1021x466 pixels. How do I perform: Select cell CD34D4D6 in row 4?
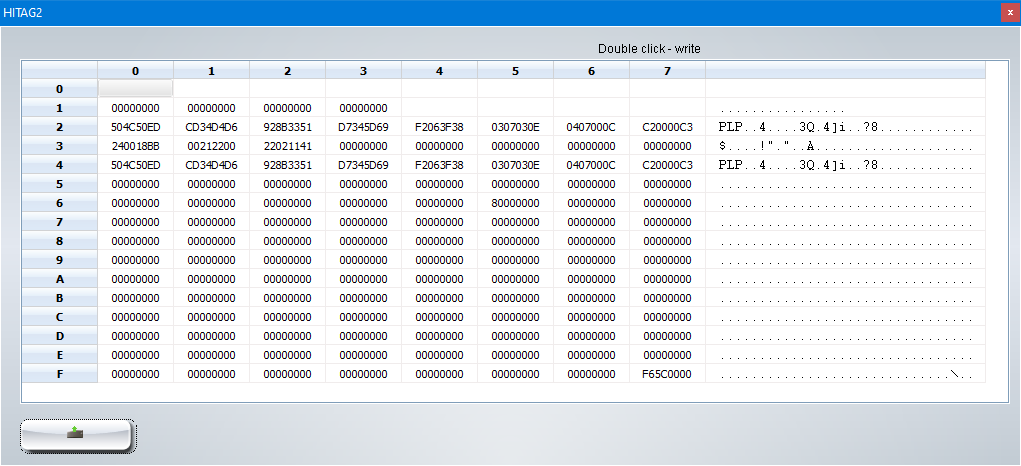(212, 165)
